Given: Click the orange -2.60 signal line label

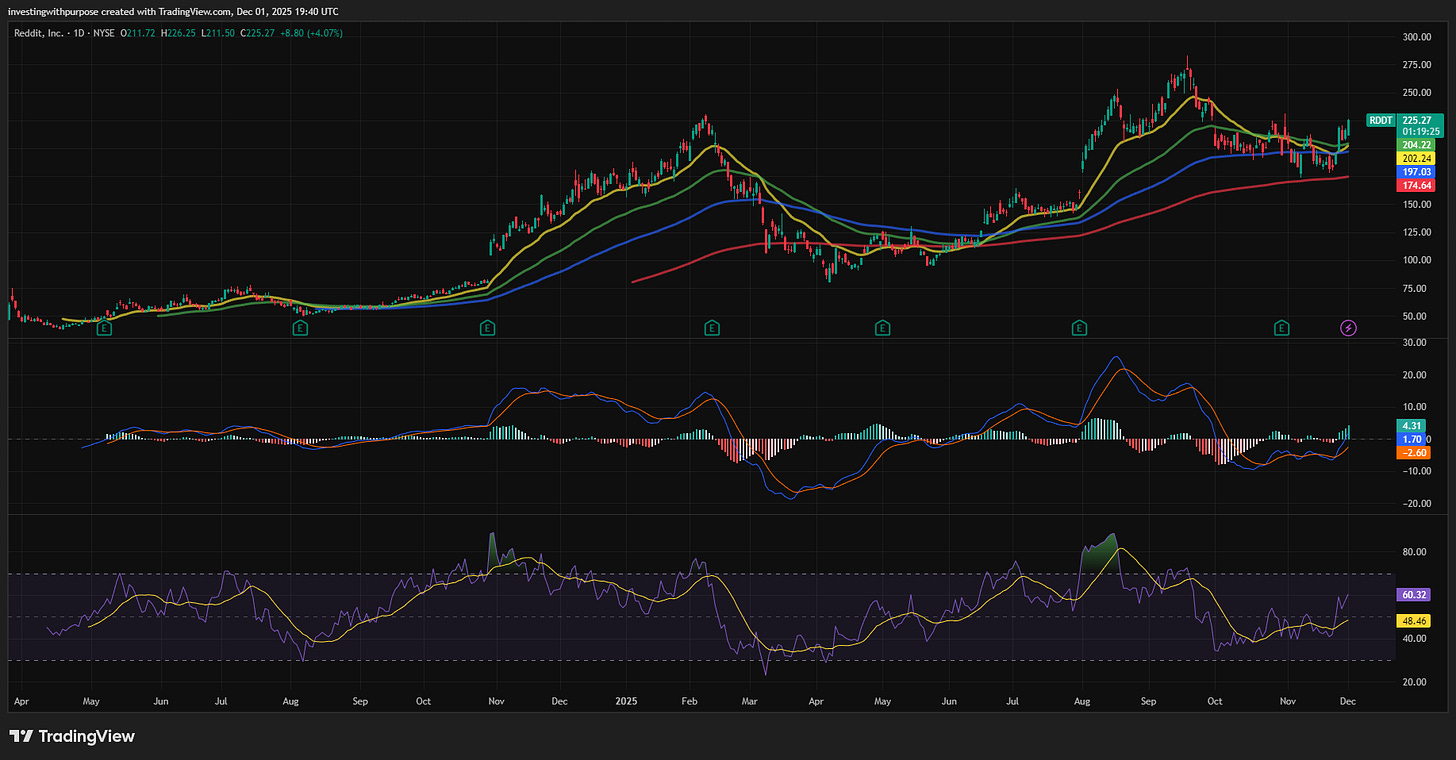Looking at the screenshot, I should [x=1416, y=453].
